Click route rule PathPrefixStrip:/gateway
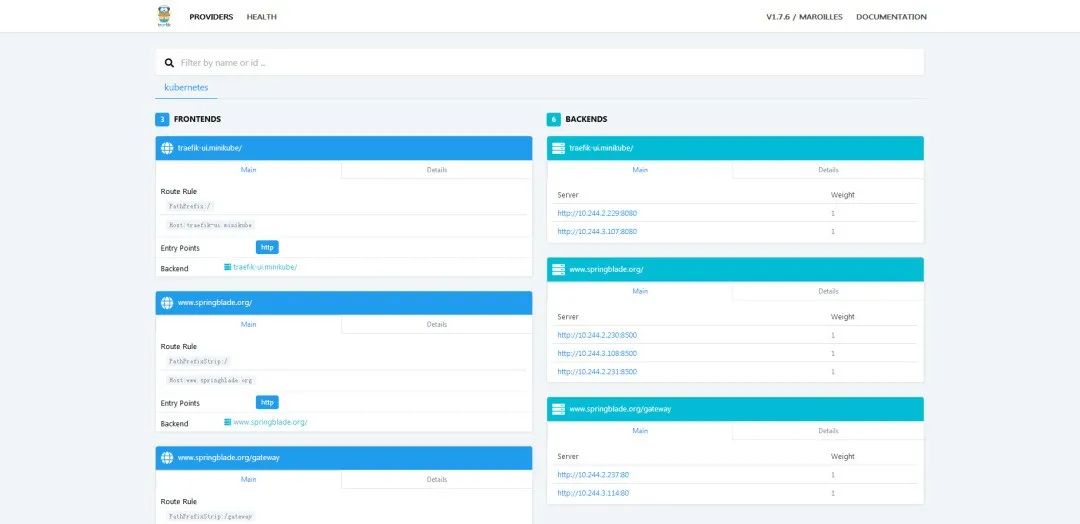The height and width of the screenshot is (524, 1080). point(211,516)
